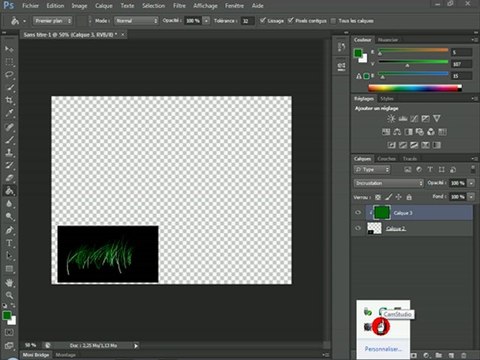
Task: Select the History Brush tool
Action: (x=9, y=165)
